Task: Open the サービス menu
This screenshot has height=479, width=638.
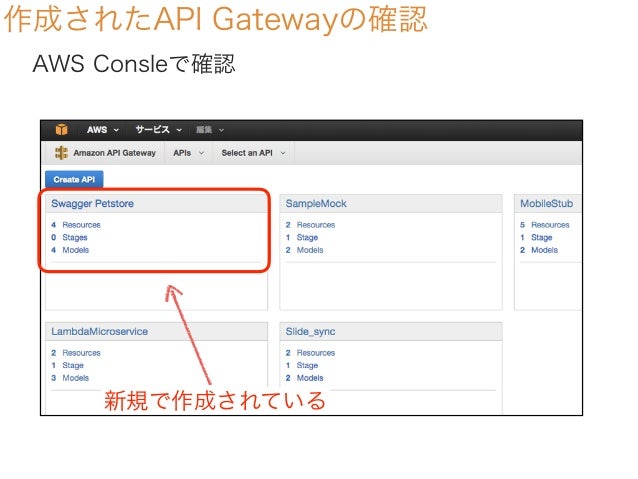Action: click(158, 130)
